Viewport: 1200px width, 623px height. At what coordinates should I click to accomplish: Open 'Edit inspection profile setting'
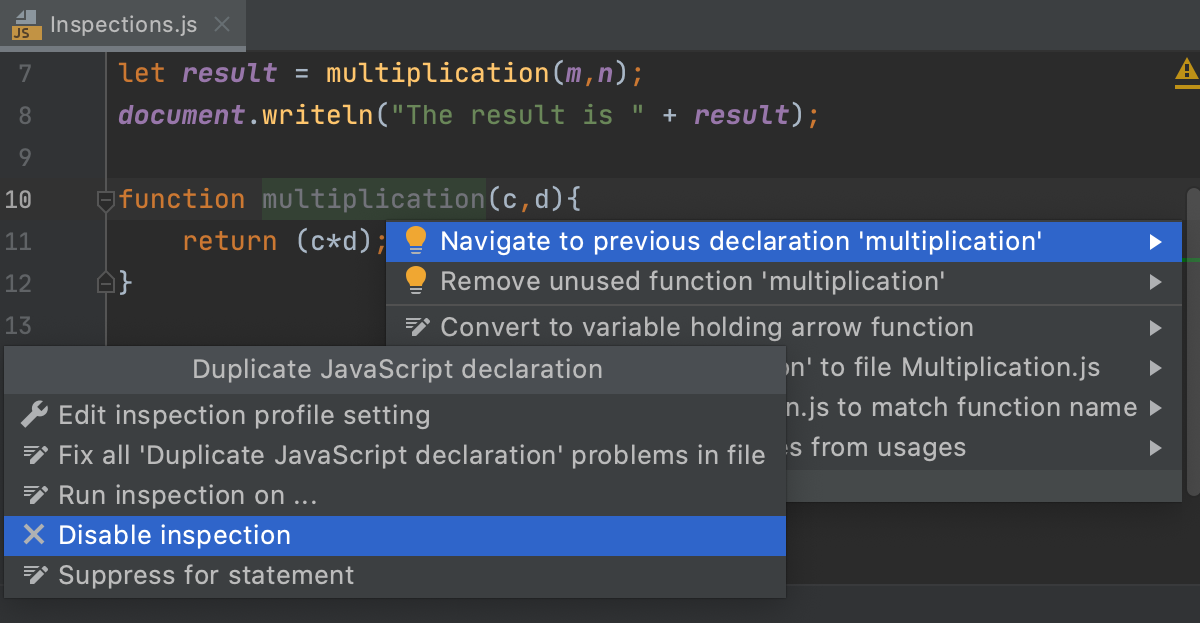pos(244,414)
